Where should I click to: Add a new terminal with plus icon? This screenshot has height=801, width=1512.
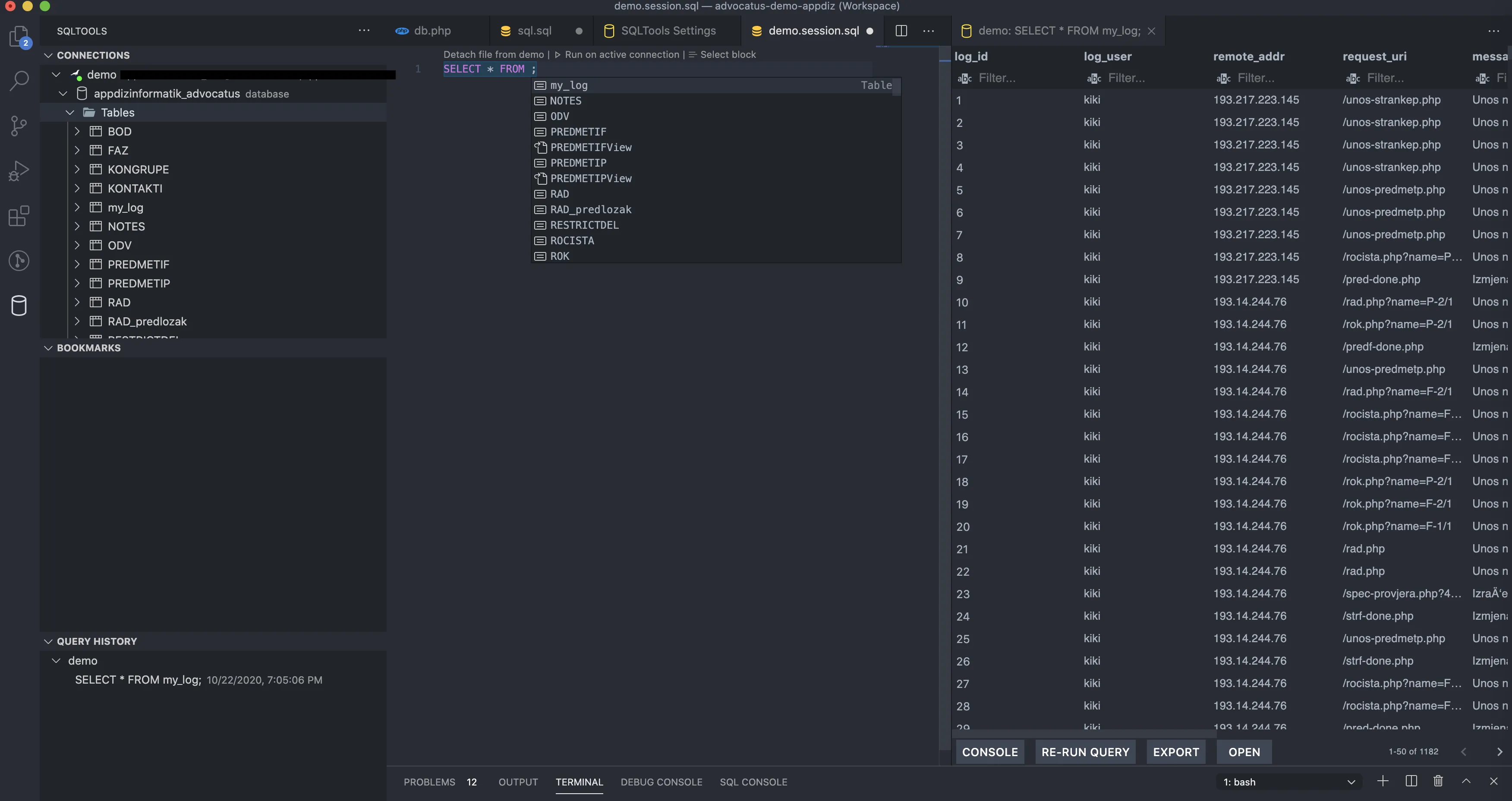(x=1383, y=781)
